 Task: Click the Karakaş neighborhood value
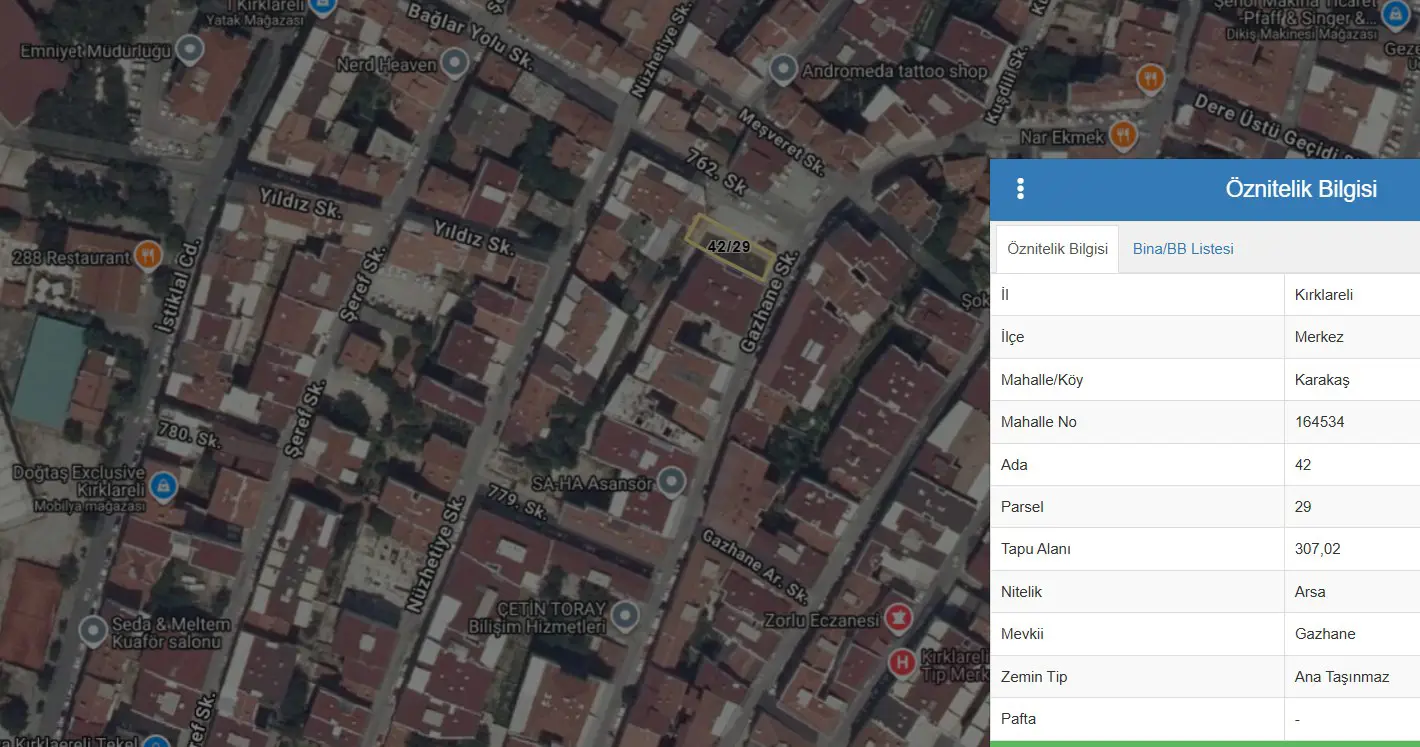coord(1322,380)
